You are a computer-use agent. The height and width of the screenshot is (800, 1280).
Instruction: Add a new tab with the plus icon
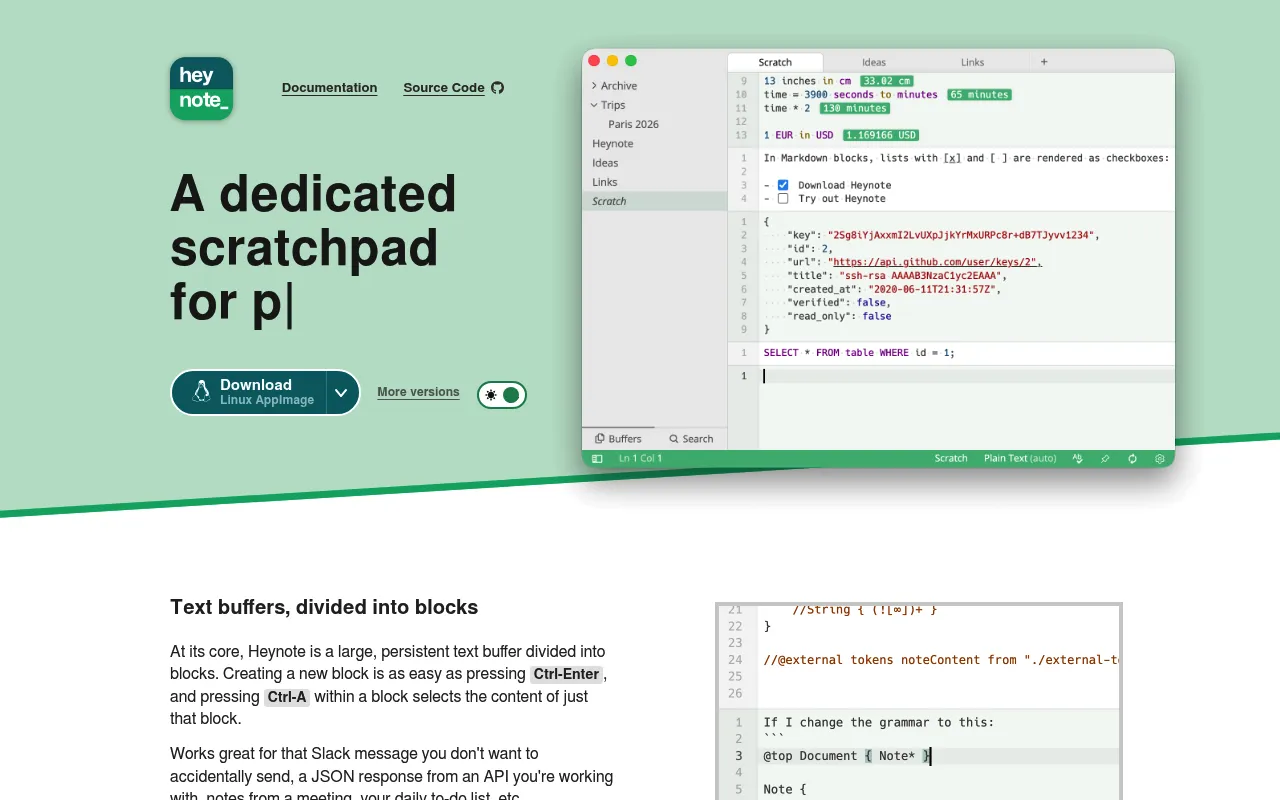click(1044, 61)
